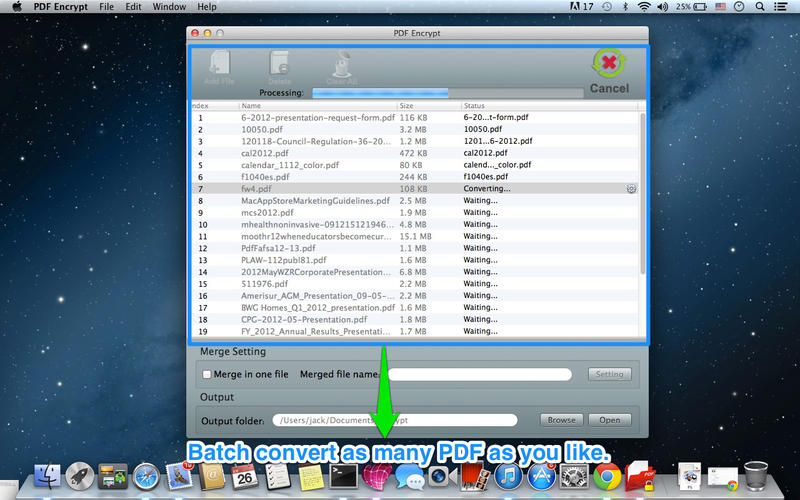Click the volume speaker icon in menu bar
This screenshot has height=500, width=800.
(662, 7)
